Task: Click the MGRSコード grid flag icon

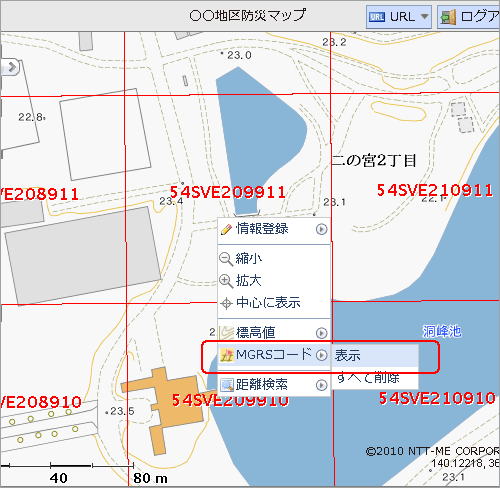Action: tap(227, 355)
